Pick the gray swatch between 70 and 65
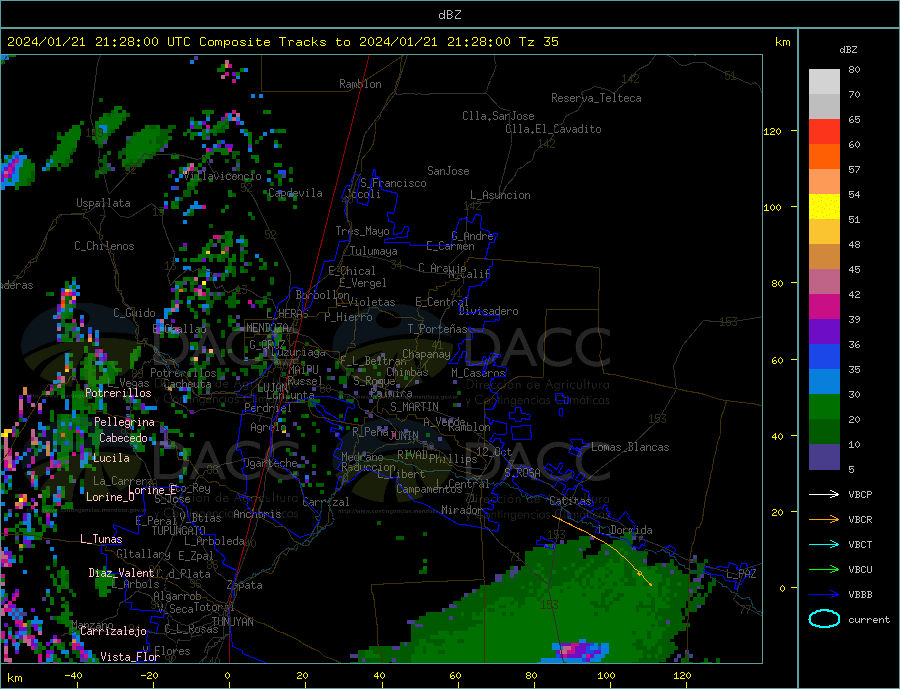This screenshot has width=900, height=689. click(x=824, y=107)
